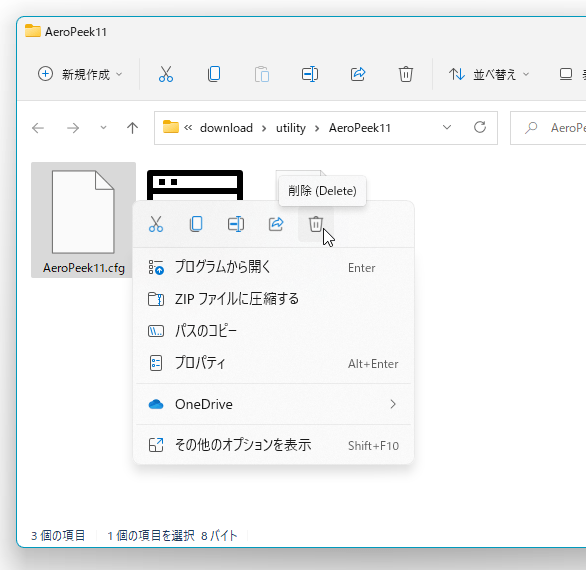586x570 pixels.
Task: Expand the OneDrive submenu arrow
Action: pos(393,404)
